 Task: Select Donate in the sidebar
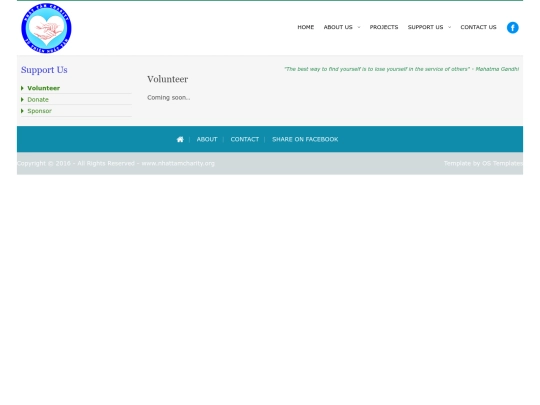pyautogui.click(x=38, y=100)
